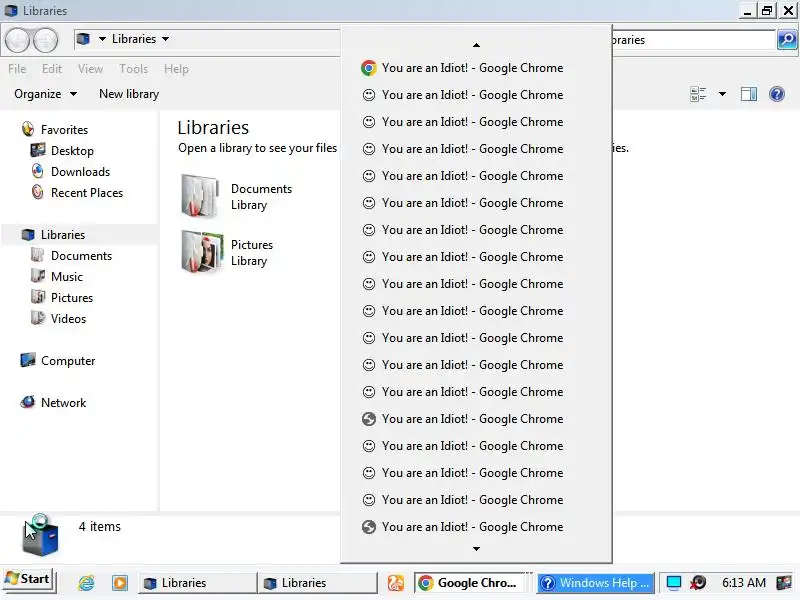Click the New library button
The image size is (800, 600).
pyautogui.click(x=129, y=94)
